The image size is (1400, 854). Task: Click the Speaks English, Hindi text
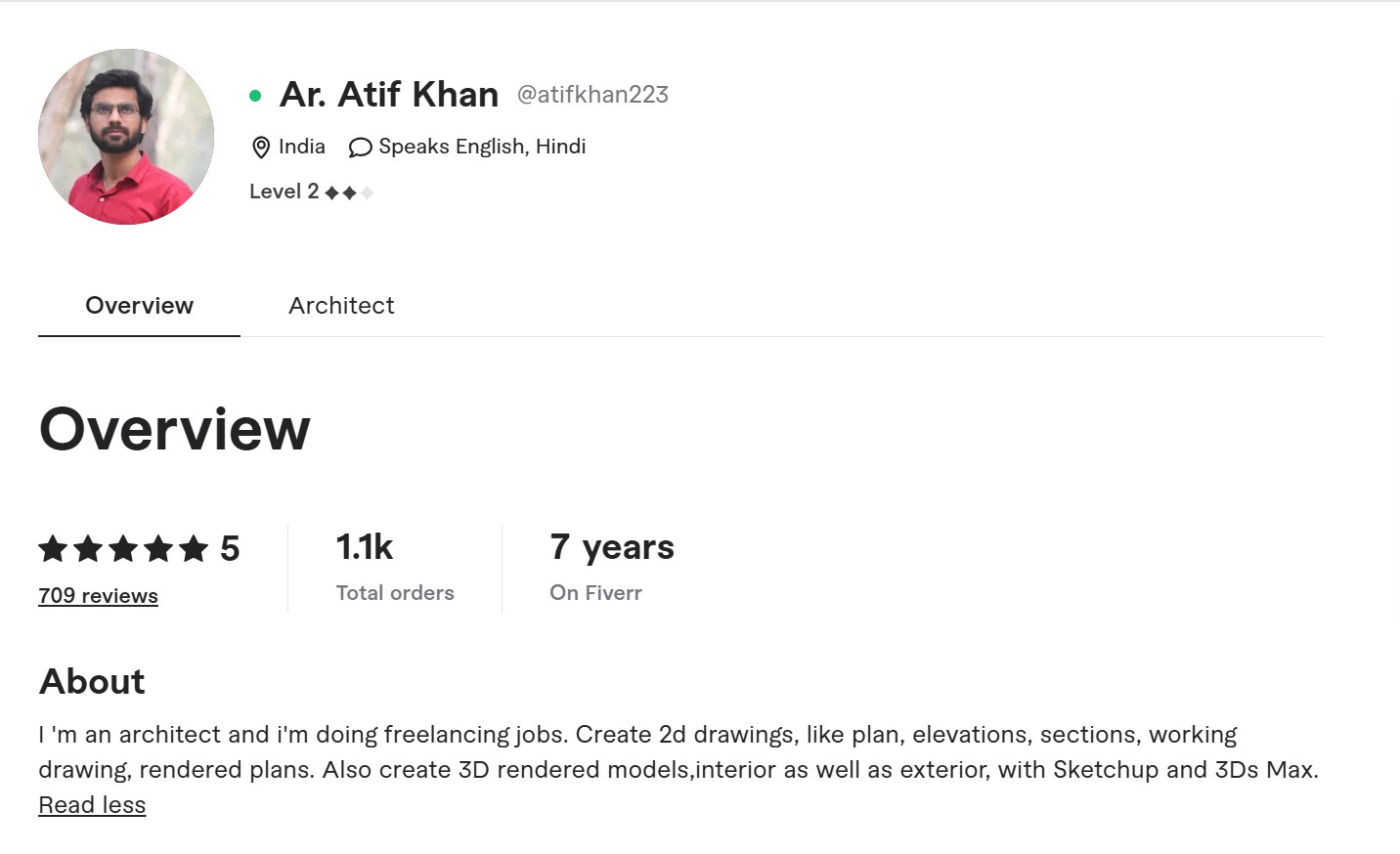click(x=482, y=147)
